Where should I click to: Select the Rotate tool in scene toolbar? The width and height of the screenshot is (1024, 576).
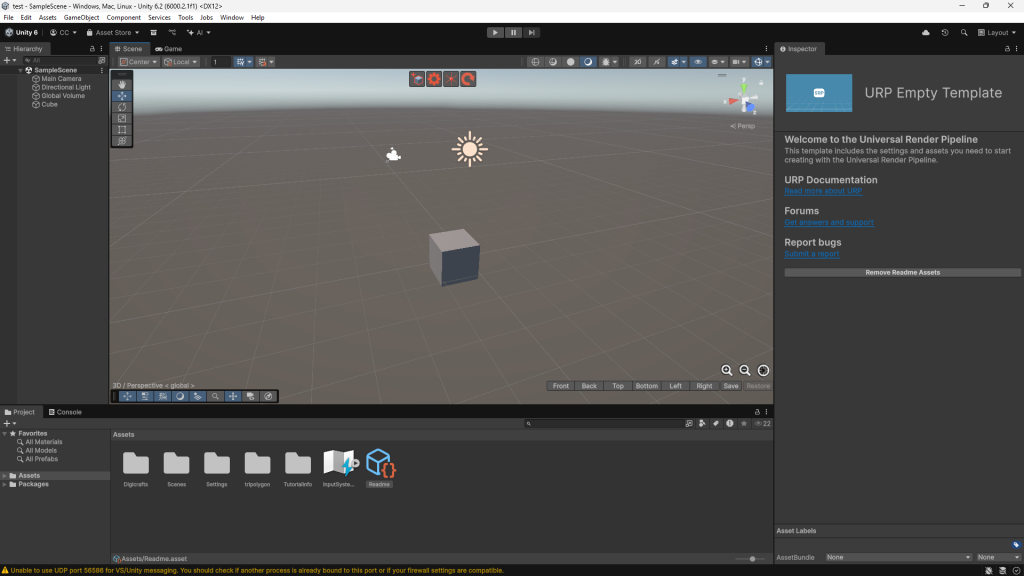[x=122, y=107]
